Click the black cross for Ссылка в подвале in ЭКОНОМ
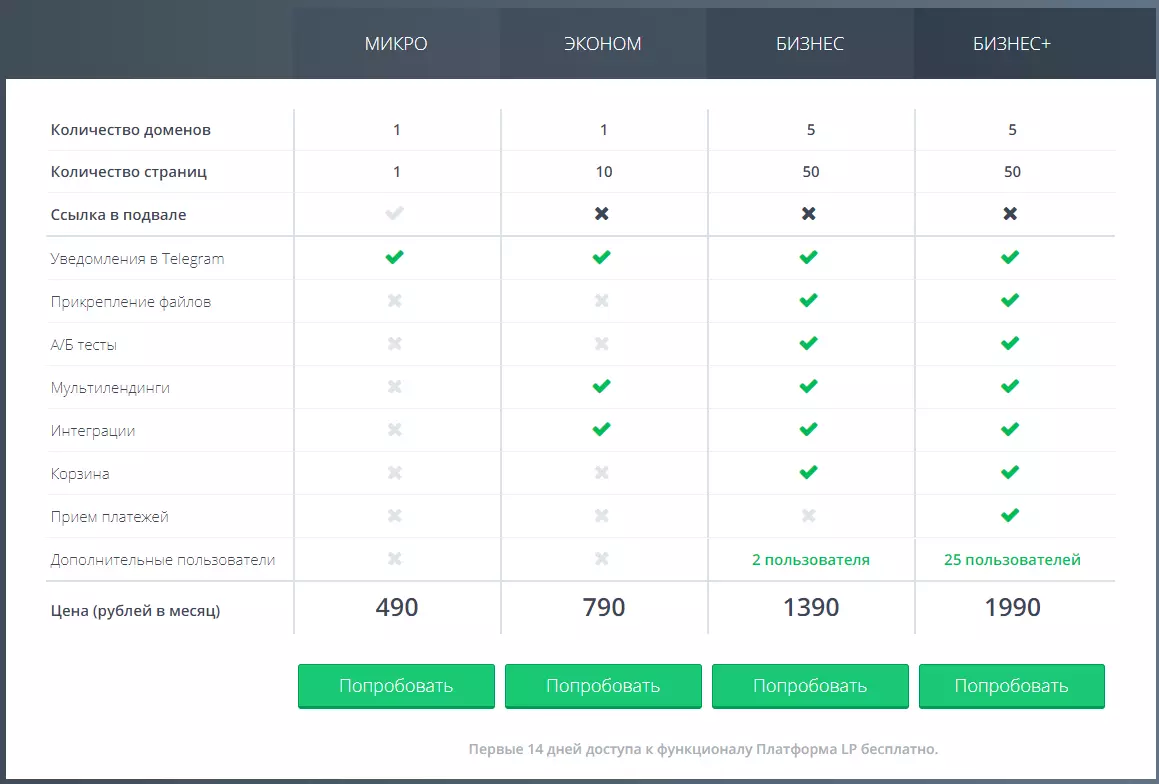 click(602, 214)
